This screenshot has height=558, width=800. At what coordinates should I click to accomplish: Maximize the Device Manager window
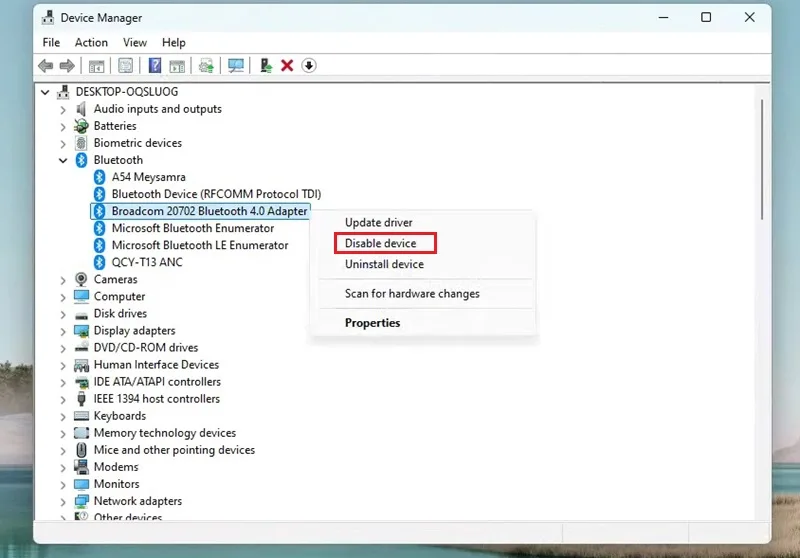click(x=706, y=17)
